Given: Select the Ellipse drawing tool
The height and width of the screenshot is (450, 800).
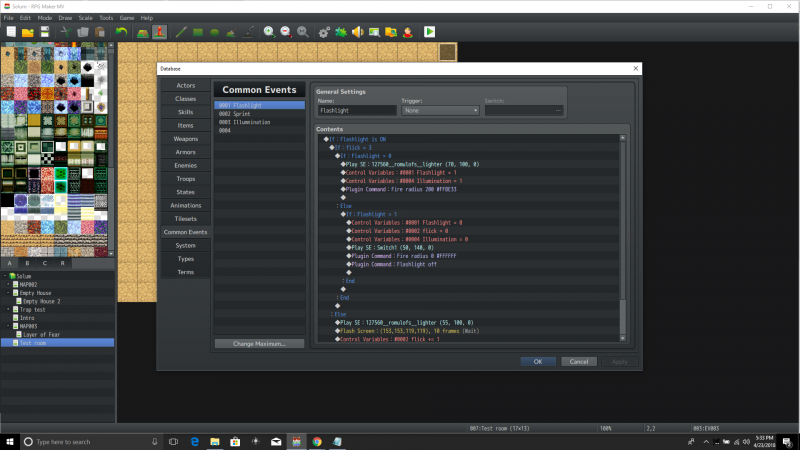Looking at the screenshot, I should tap(214, 32).
